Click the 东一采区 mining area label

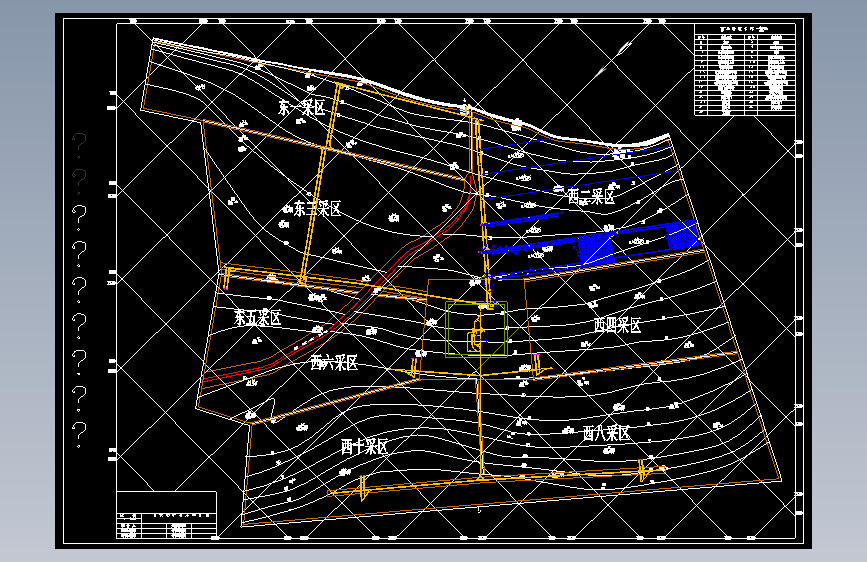coord(302,107)
